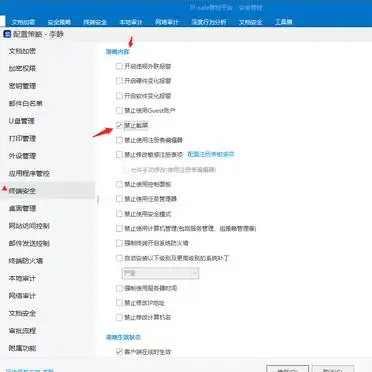
Task: Select 外设管理 in the policy list
Action: pos(22,156)
